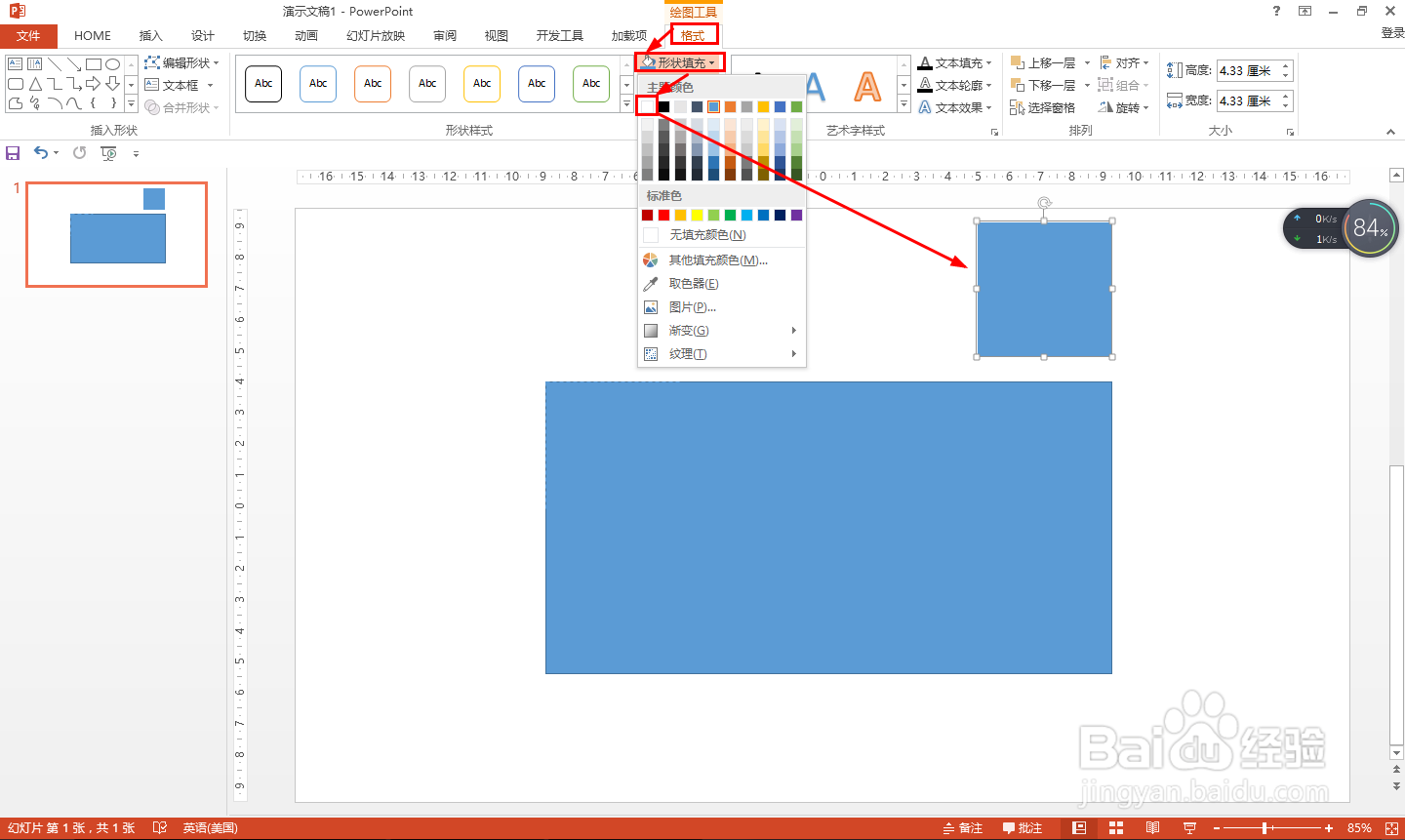The height and width of the screenshot is (840, 1405).
Task: Pick purple standard color swatch
Action: [x=797, y=215]
